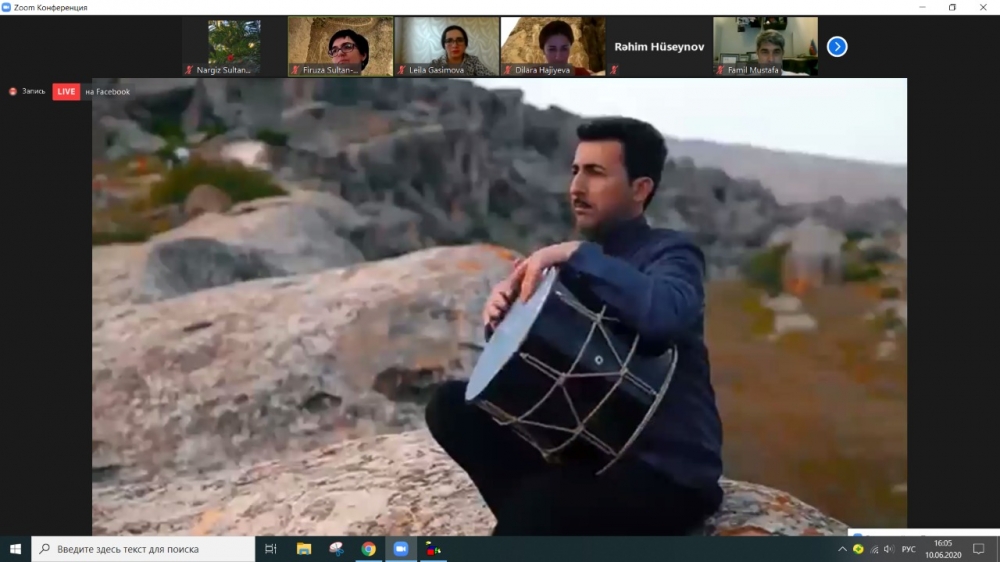Open Task View on taskbar
This screenshot has width=1000, height=562.
(x=270, y=549)
